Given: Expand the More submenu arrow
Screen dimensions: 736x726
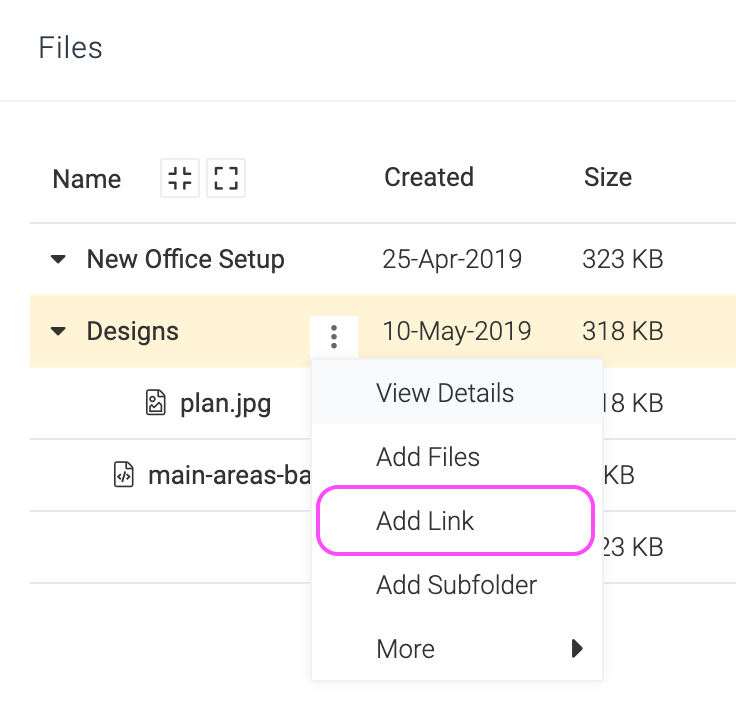Looking at the screenshot, I should tap(577, 649).
